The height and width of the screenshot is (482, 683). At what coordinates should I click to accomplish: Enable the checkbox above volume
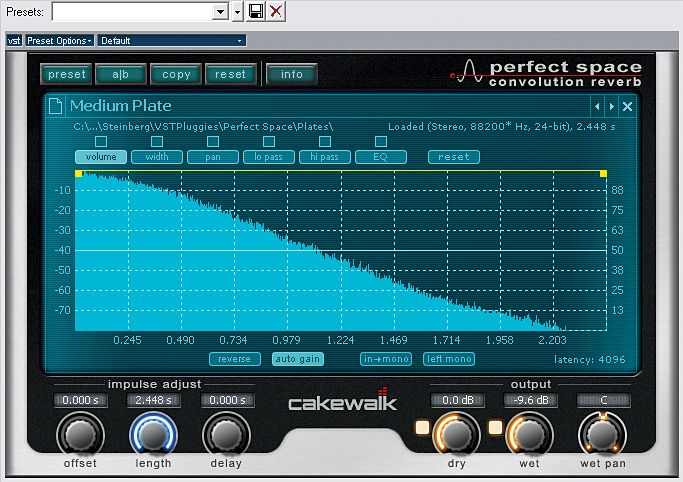[101, 142]
